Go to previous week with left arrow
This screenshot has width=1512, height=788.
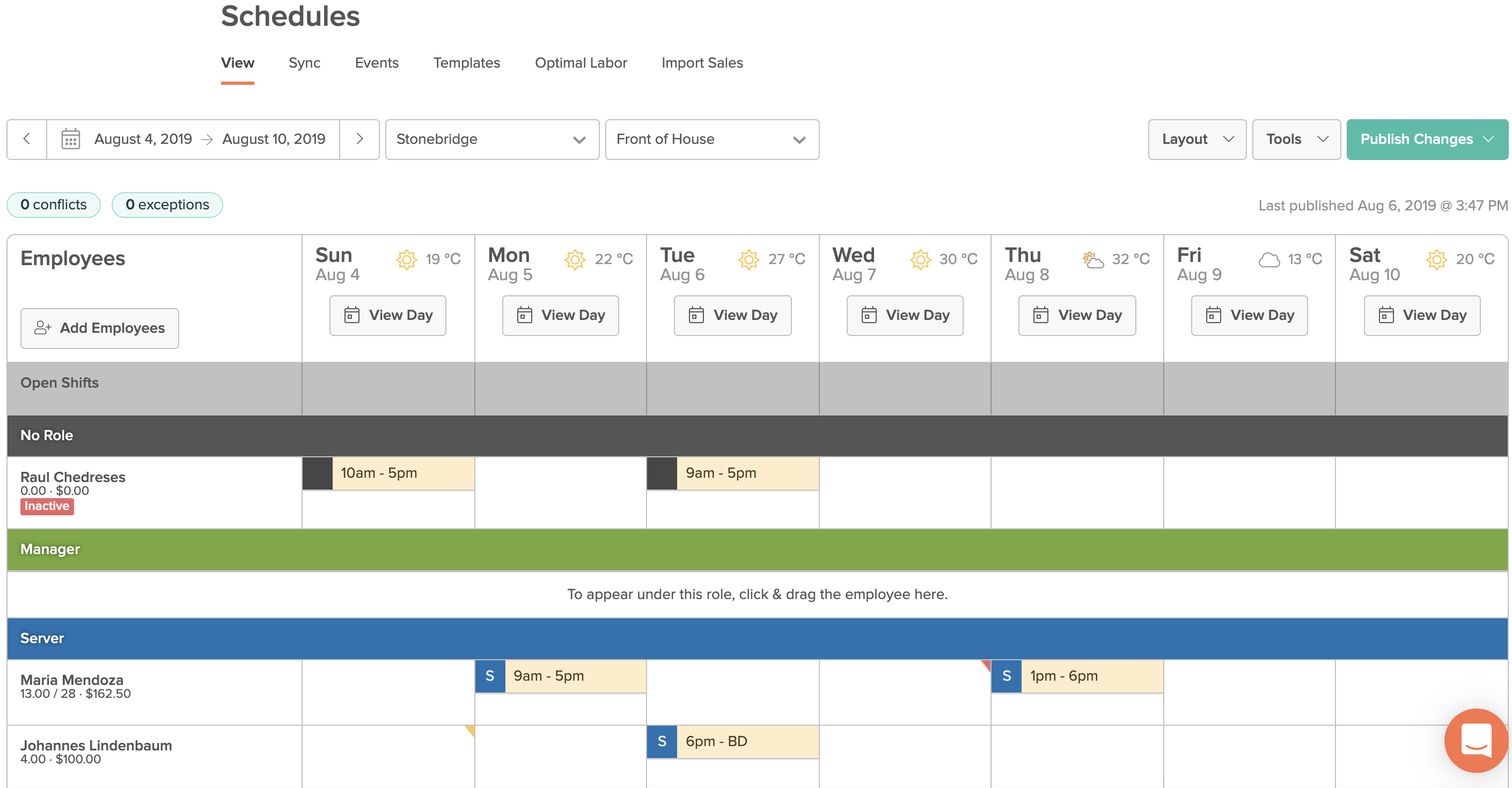(26, 139)
